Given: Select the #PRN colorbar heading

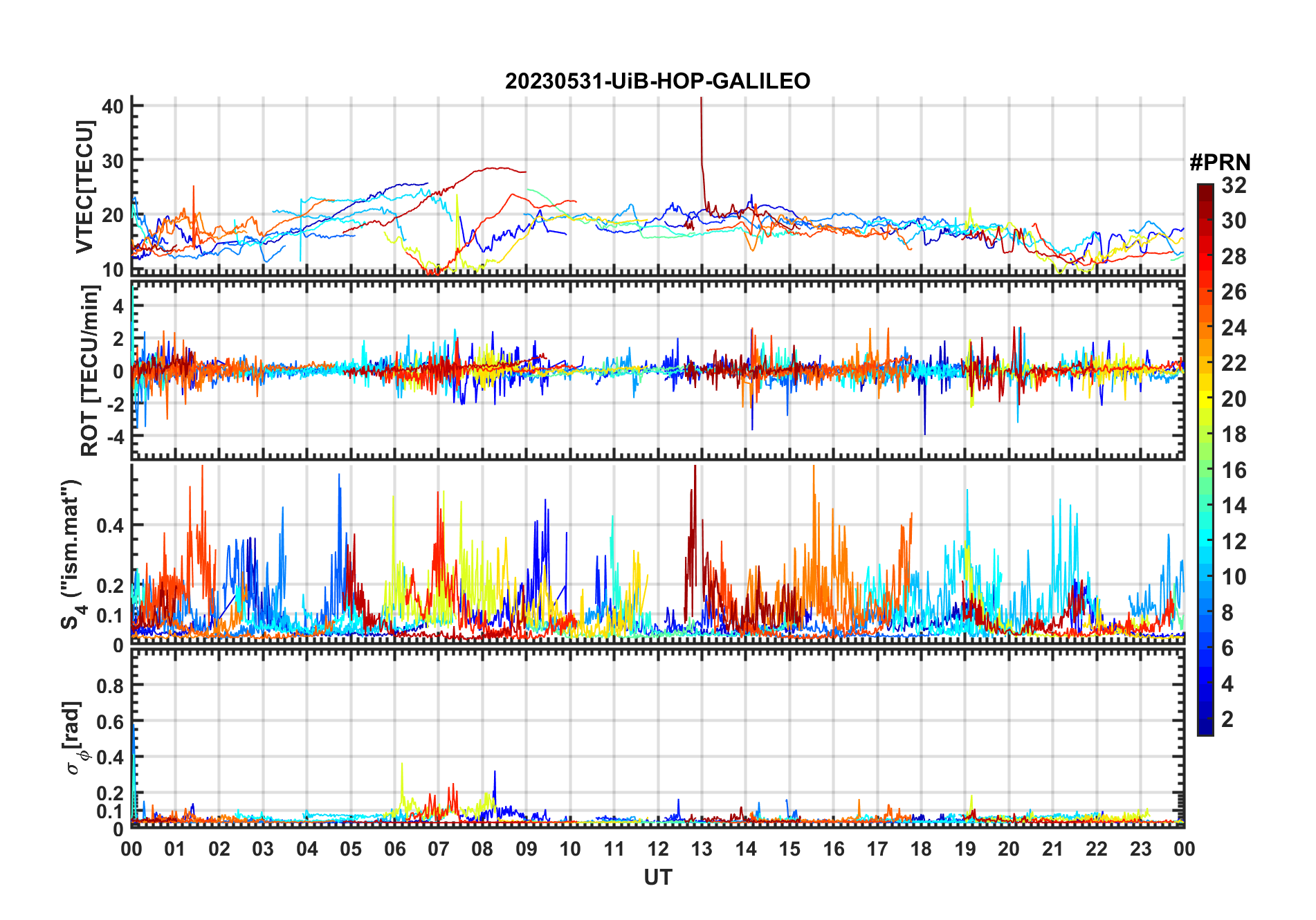Looking at the screenshot, I should point(1220,163).
